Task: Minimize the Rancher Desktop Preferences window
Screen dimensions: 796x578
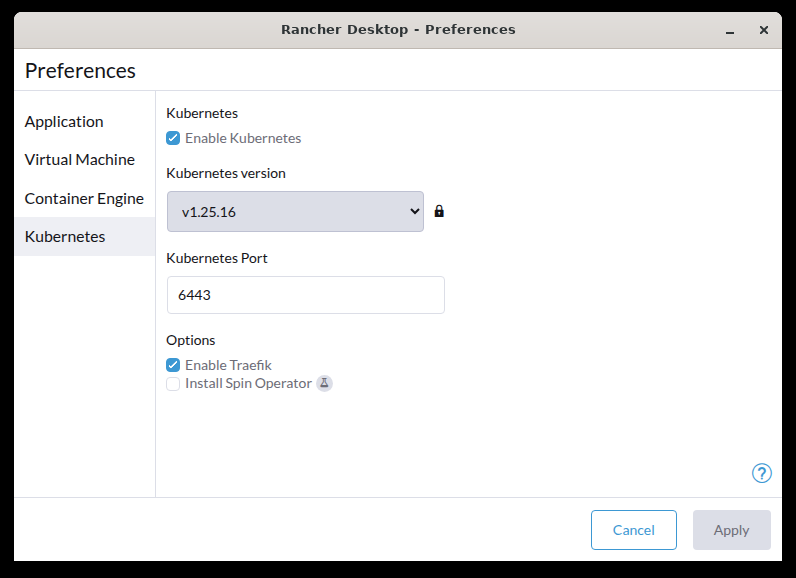Action: point(729,30)
